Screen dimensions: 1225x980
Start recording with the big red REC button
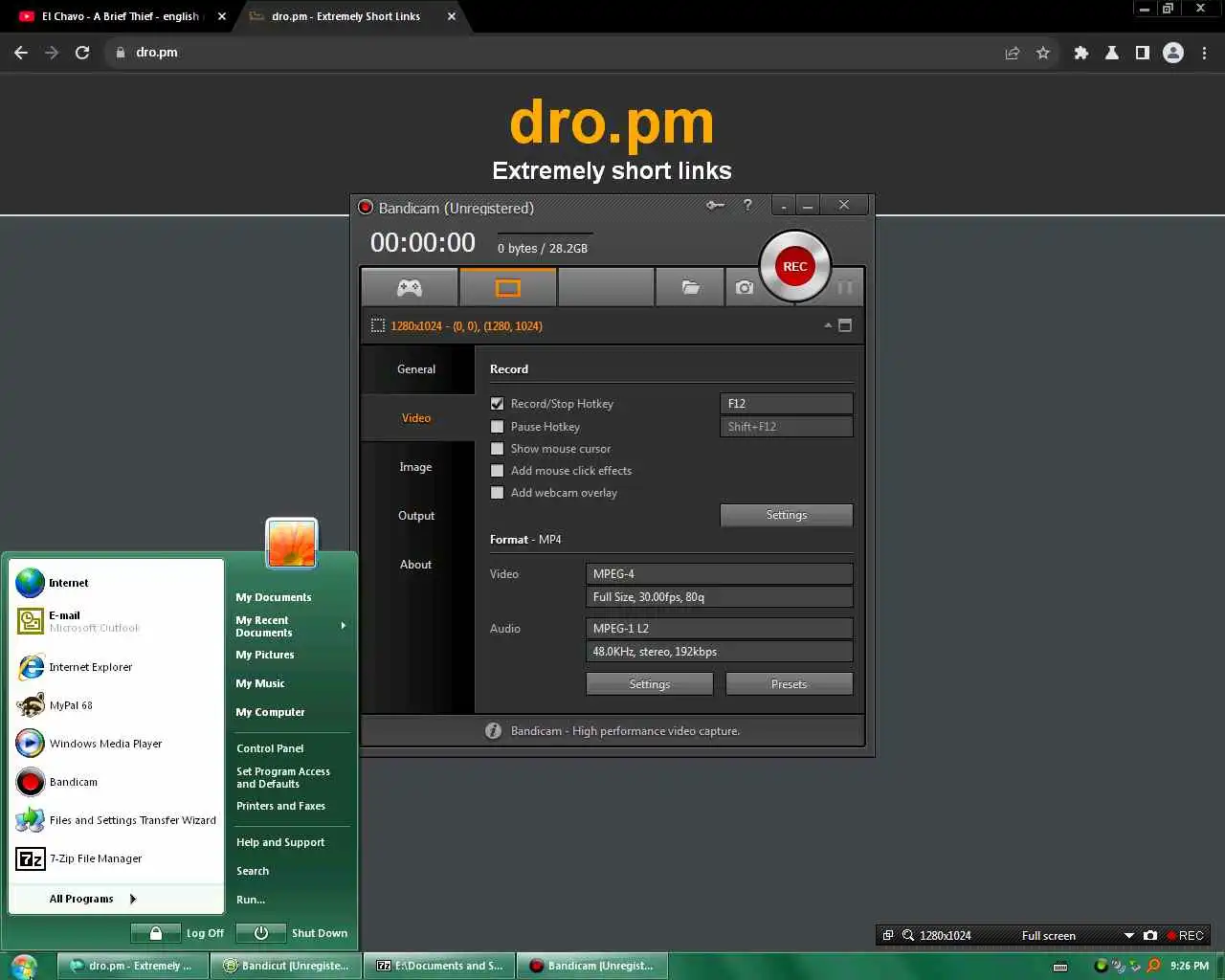(x=794, y=266)
